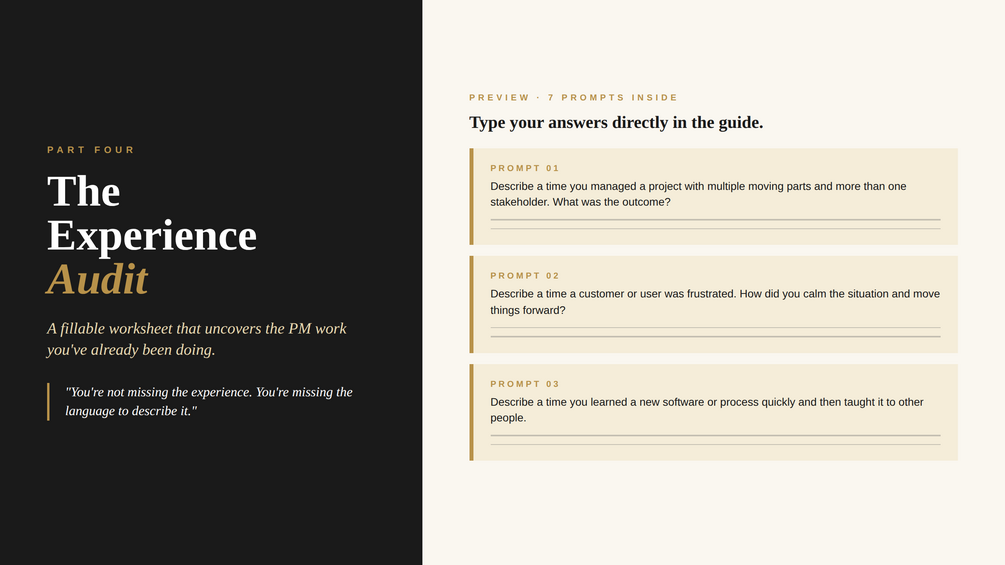Click gold accent bar of Prompt 03 card
This screenshot has width=1005, height=565.
click(472, 413)
